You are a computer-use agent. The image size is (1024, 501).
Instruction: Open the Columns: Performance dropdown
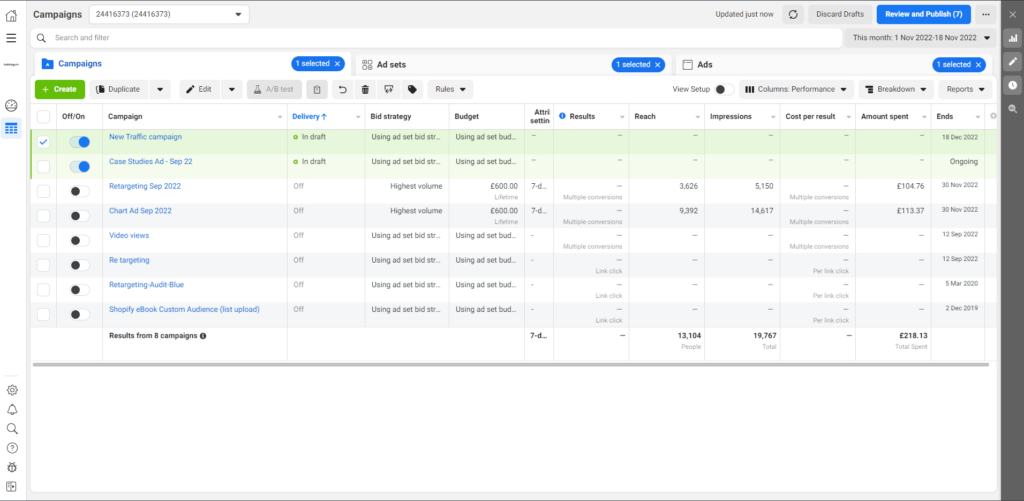[797, 89]
